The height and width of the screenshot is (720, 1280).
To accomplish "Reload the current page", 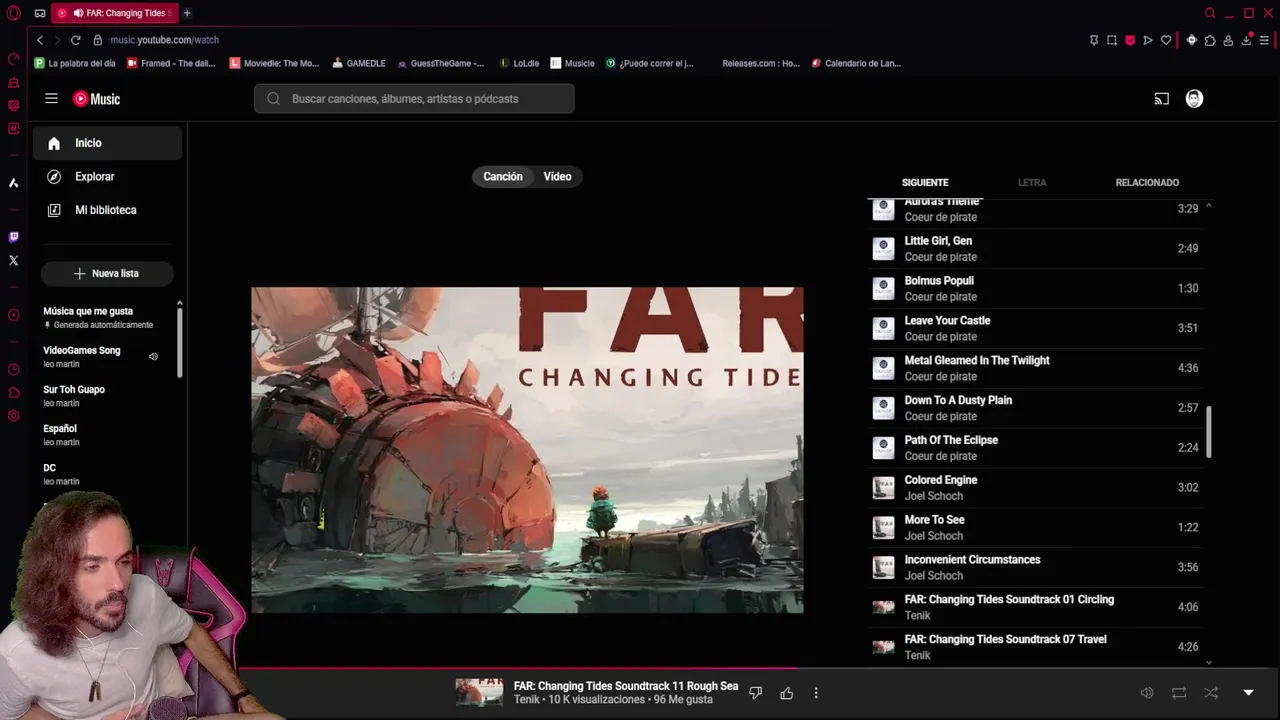I will click(75, 40).
